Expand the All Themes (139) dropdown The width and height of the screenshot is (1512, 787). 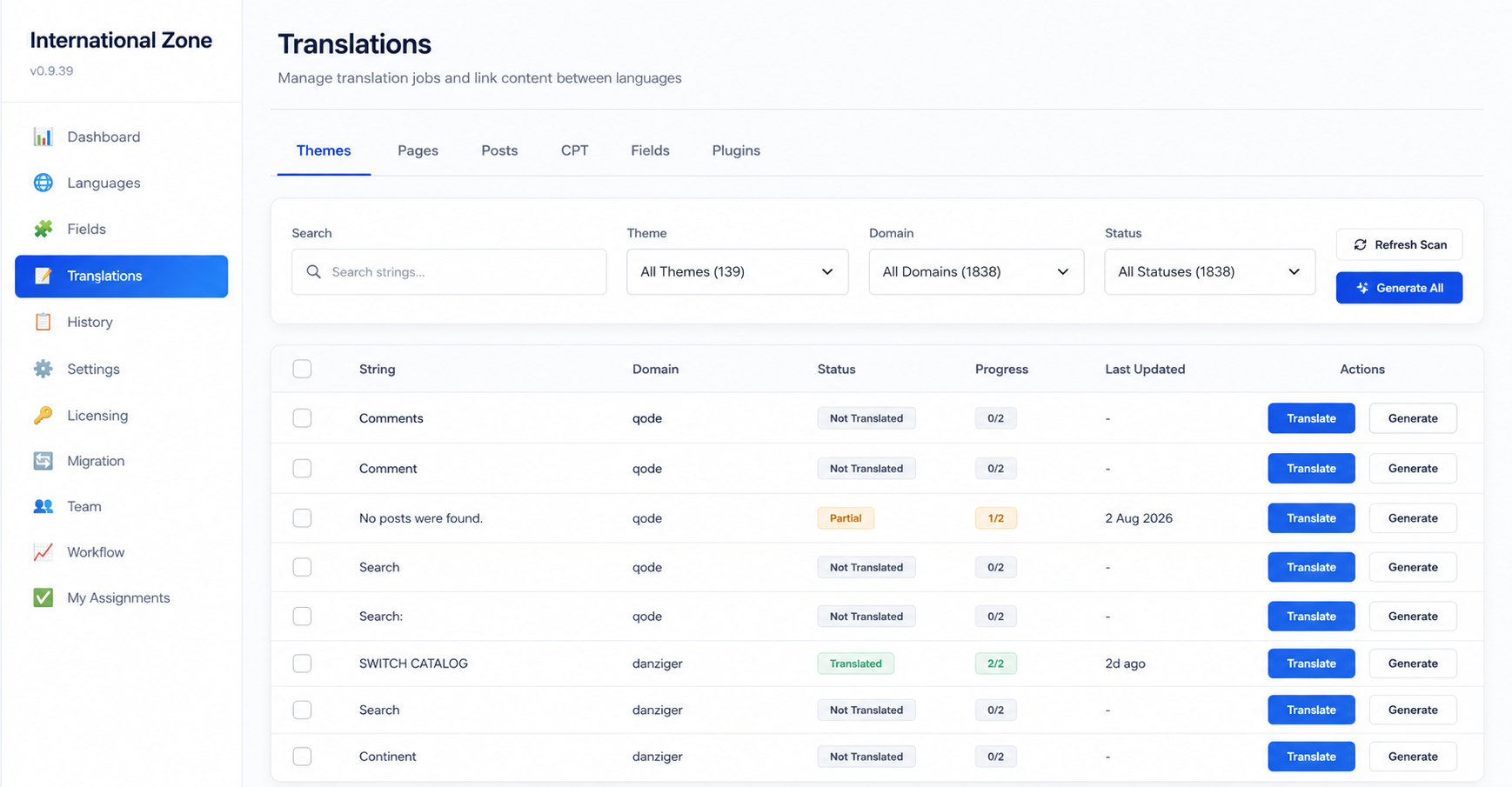click(737, 271)
